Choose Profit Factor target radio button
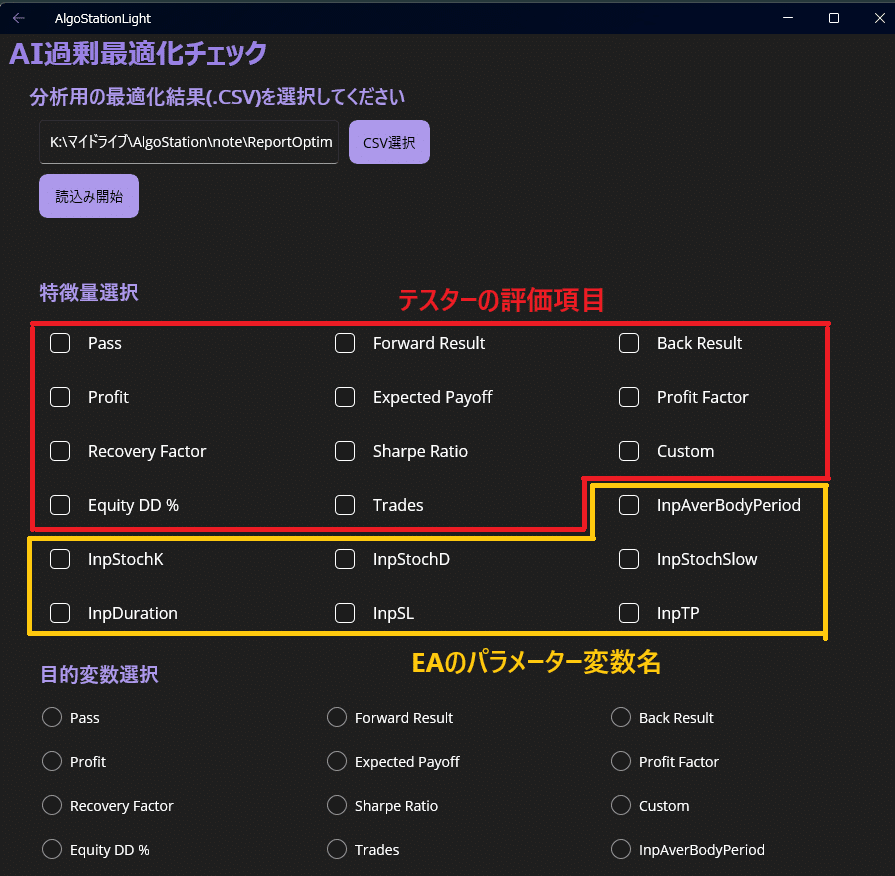895x876 pixels. (621, 761)
